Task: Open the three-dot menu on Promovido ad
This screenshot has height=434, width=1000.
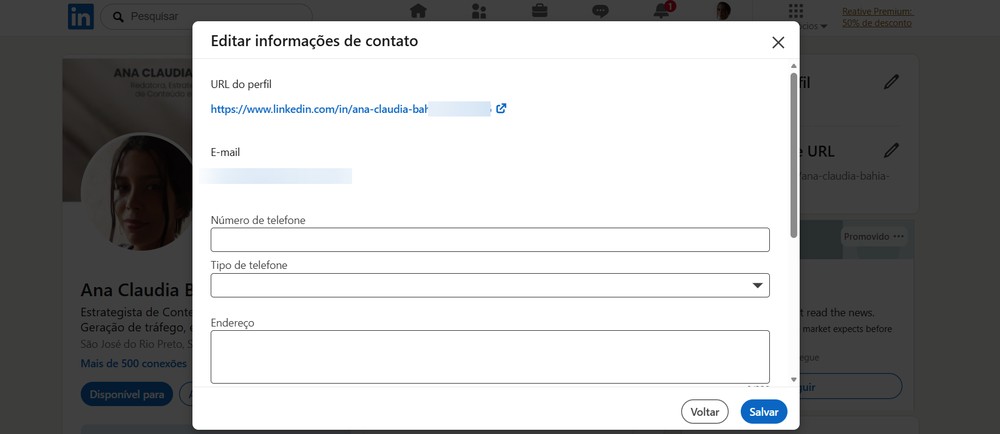Action: 899,236
